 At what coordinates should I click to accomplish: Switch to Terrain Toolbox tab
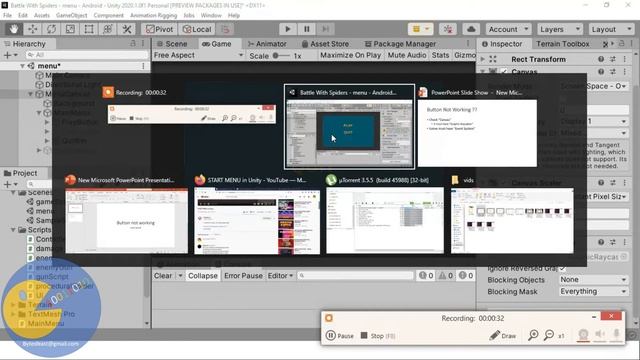[x=562, y=44]
